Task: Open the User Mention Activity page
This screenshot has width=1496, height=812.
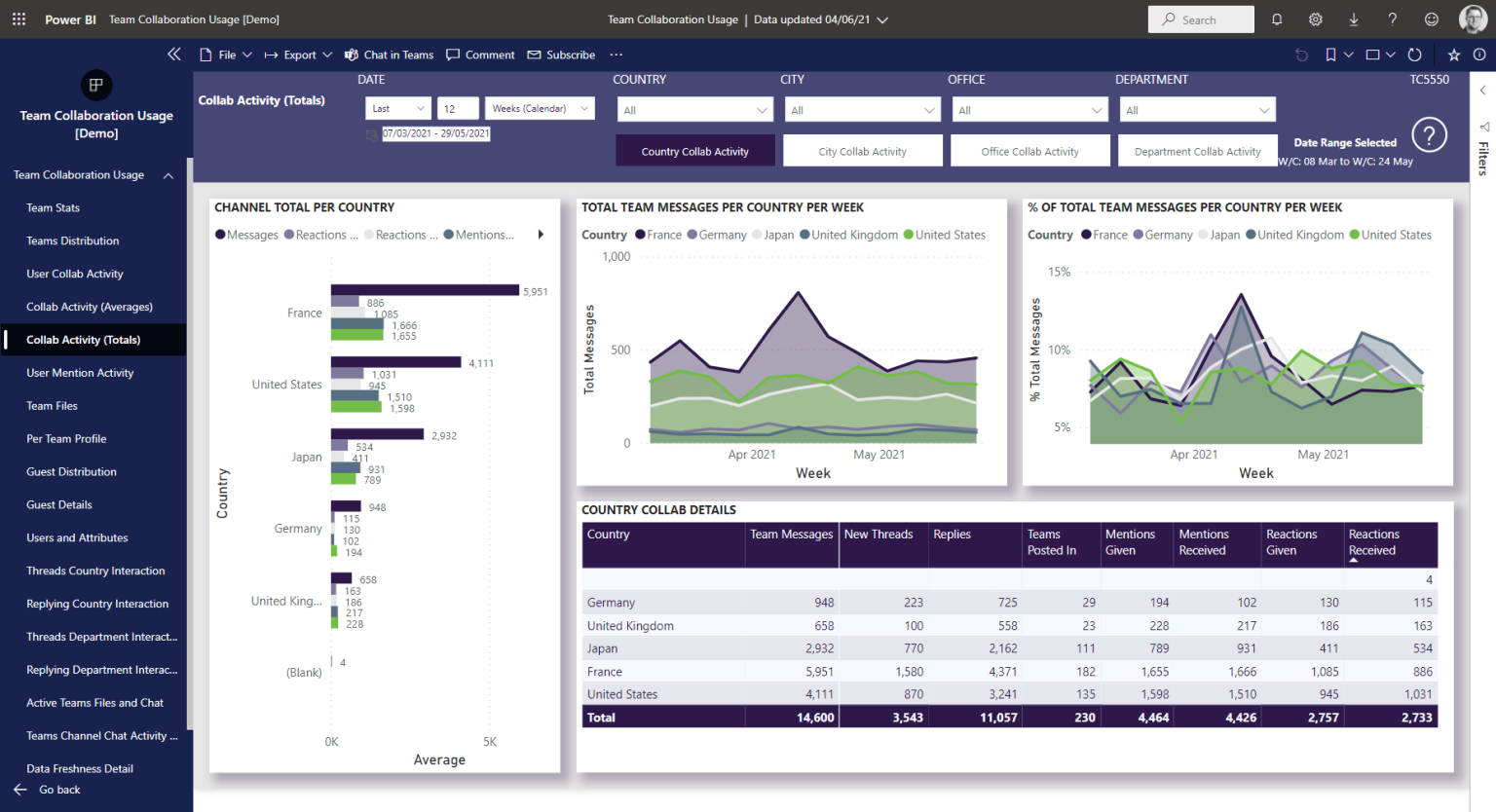Action: point(80,373)
